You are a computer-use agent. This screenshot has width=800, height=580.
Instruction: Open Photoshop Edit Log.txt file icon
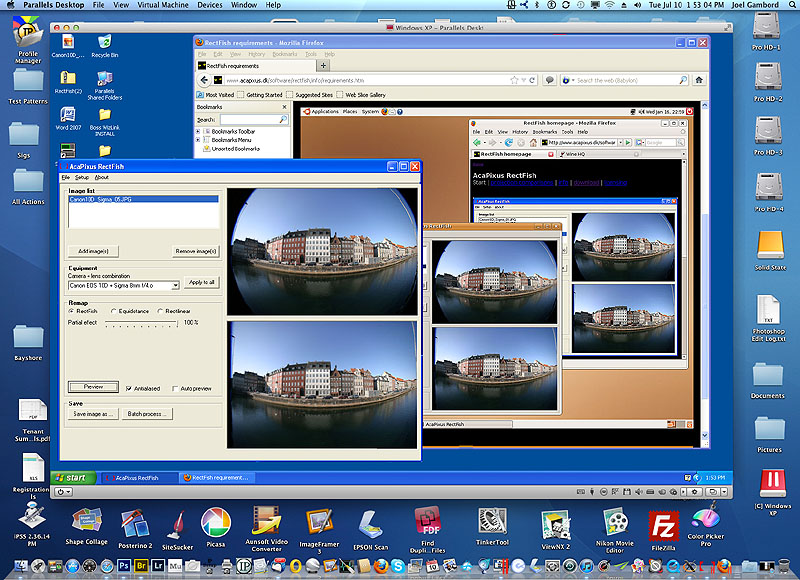coord(768,310)
